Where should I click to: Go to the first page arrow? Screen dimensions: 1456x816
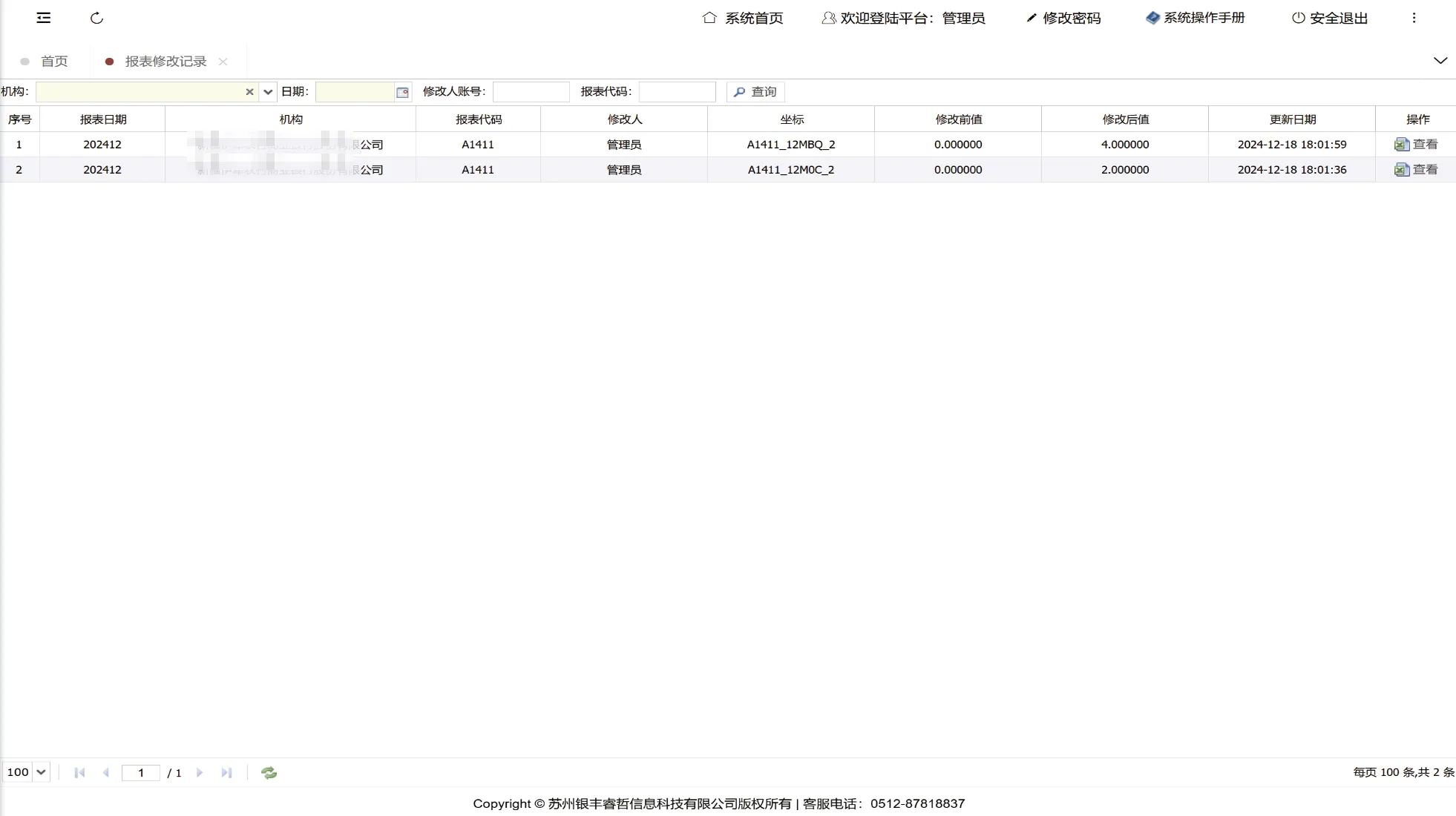click(x=79, y=773)
